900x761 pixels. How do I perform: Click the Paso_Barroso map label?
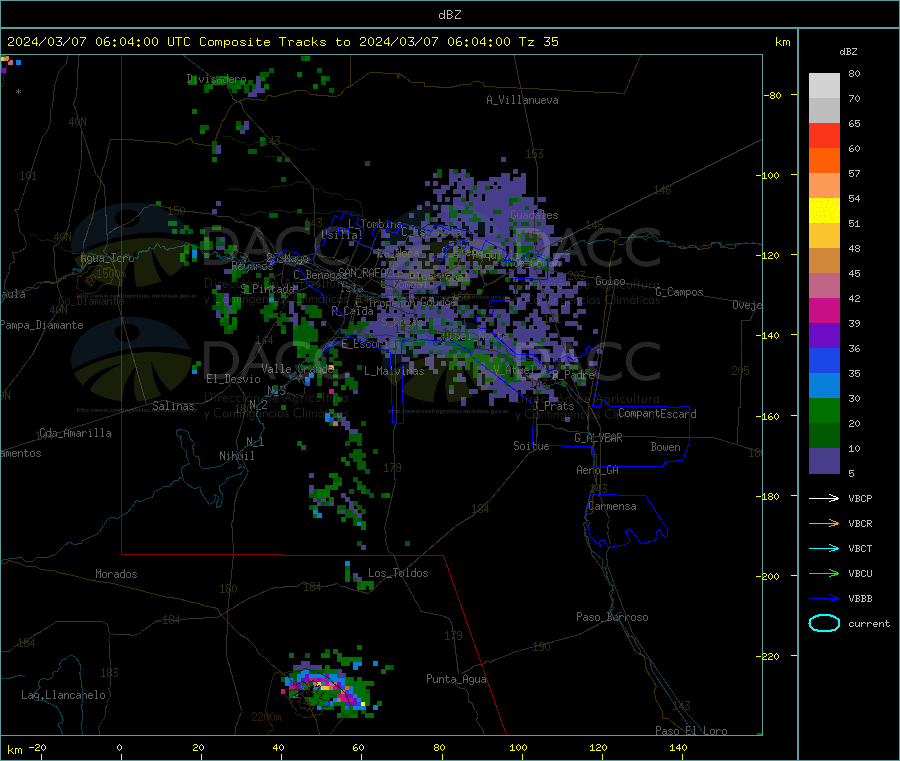click(612, 617)
